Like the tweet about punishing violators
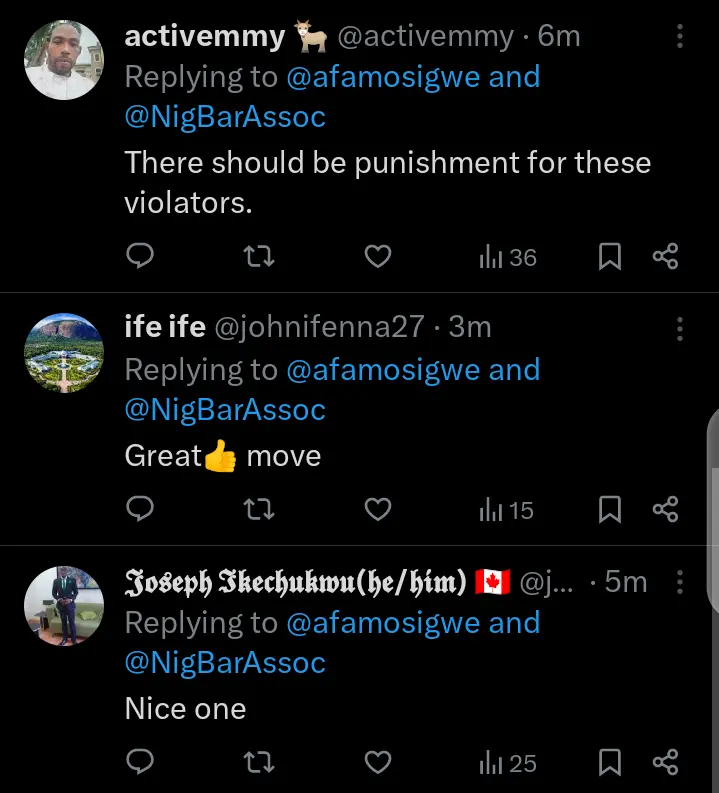The width and height of the screenshot is (719, 793). (x=377, y=257)
